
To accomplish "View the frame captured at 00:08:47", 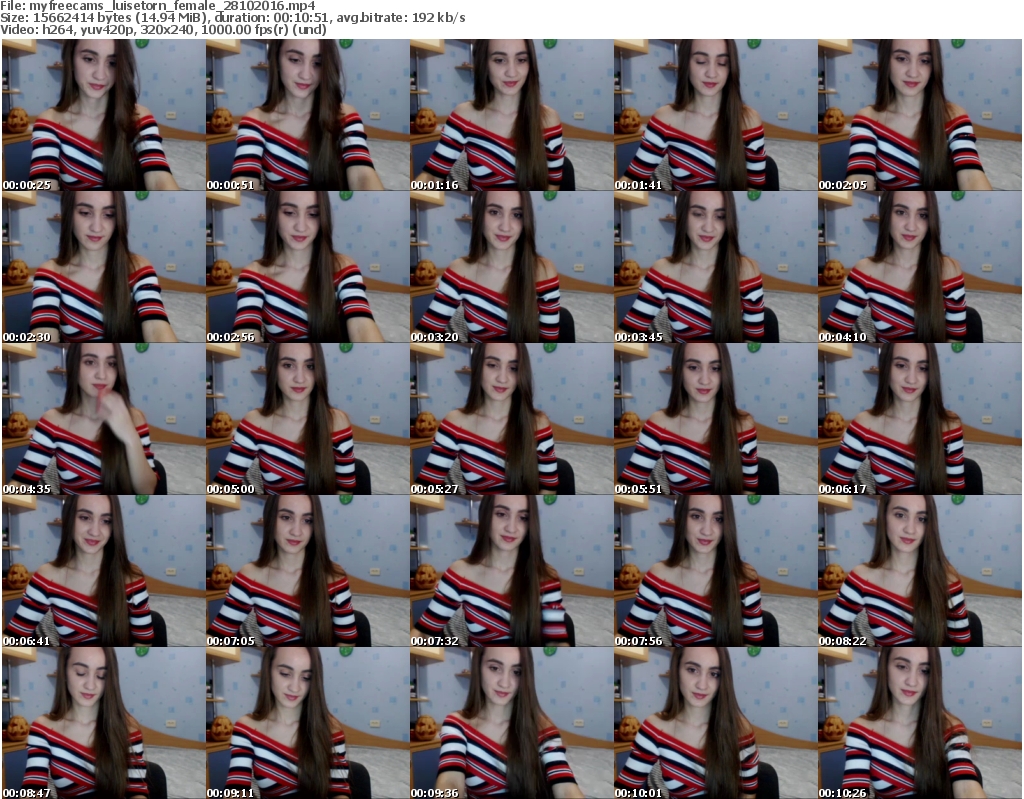I will [104, 723].
